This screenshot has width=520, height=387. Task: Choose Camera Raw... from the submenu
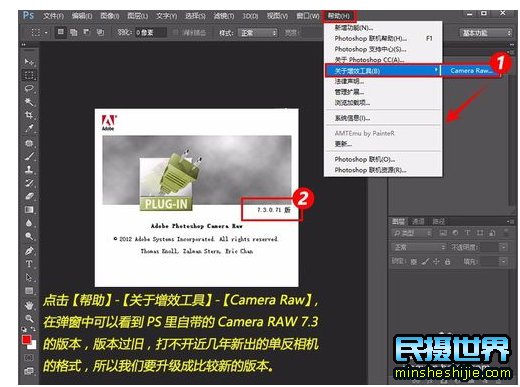point(471,71)
